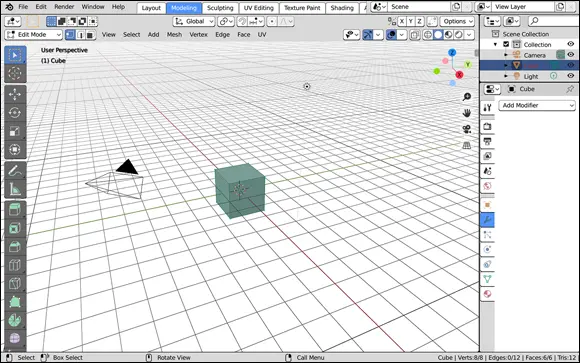Pick the Measure tool
Image resolution: width=580 pixels, height=363 pixels.
[15, 189]
